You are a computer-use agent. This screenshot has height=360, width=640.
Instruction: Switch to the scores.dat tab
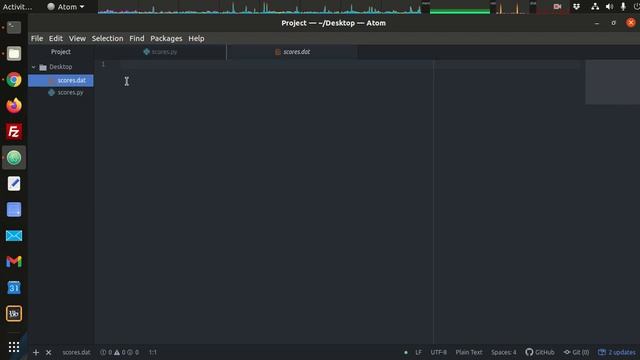tap(292, 52)
